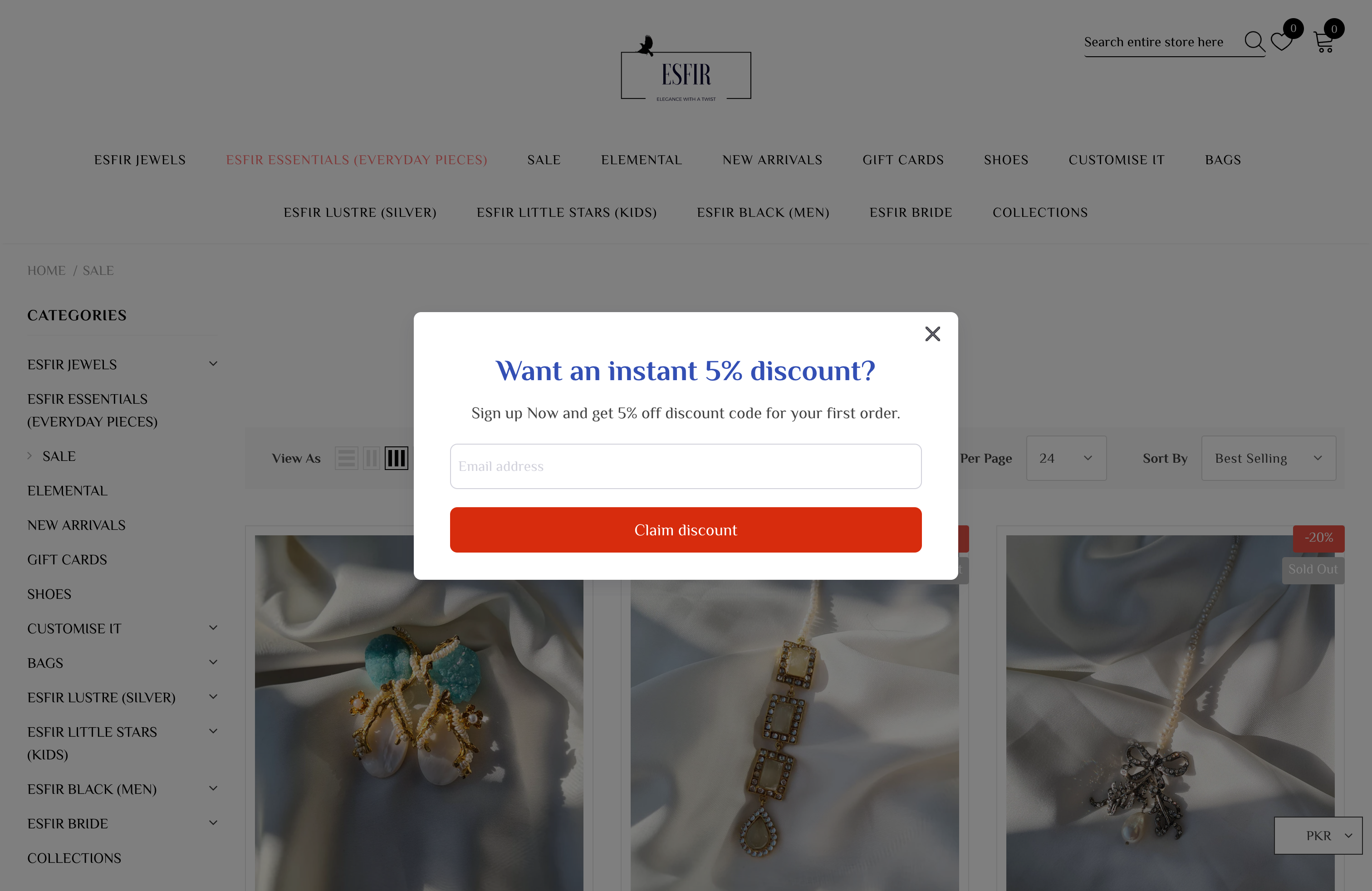
Task: Expand CUSTOMISE IT sidebar chevron
Action: [x=213, y=628]
